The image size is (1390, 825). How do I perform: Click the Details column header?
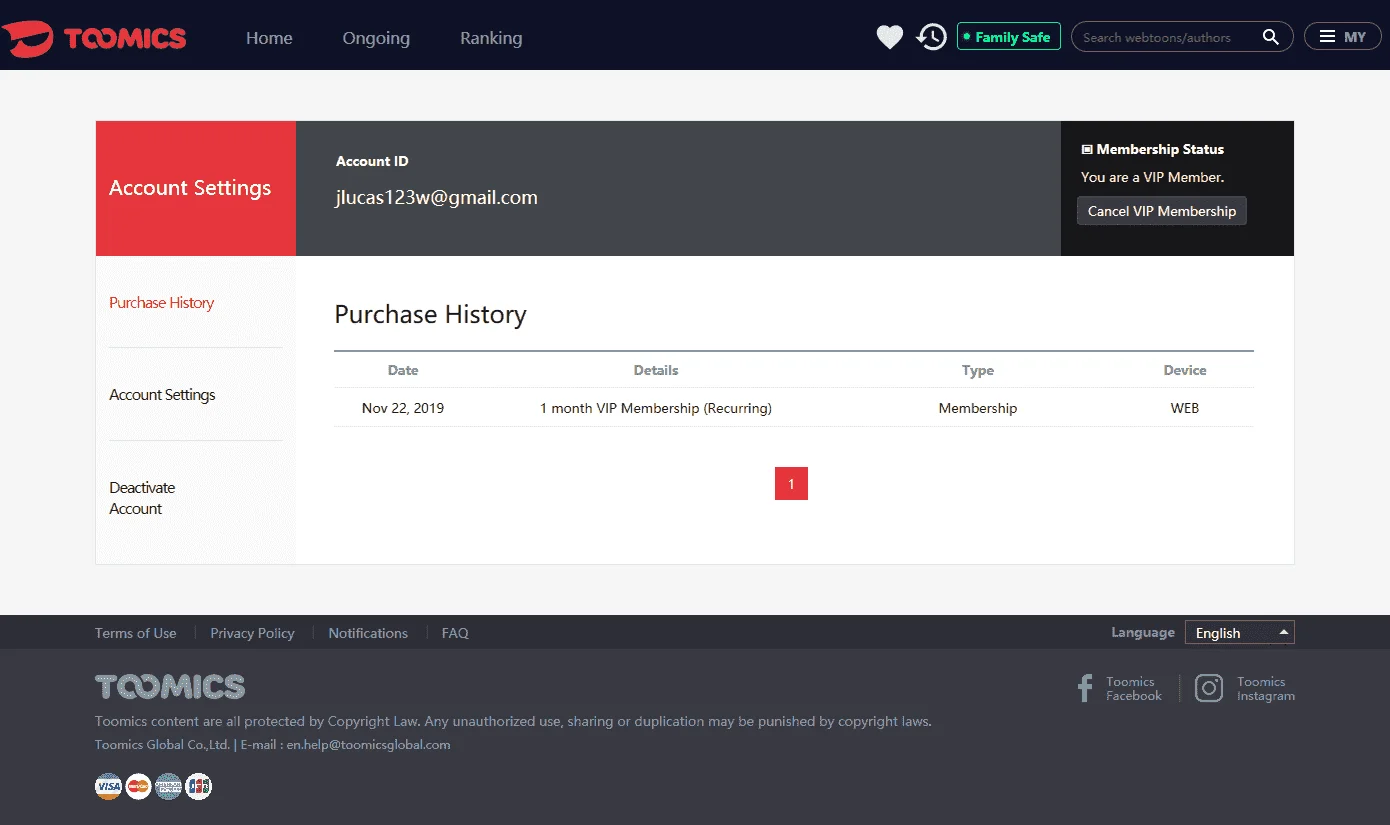(x=656, y=370)
